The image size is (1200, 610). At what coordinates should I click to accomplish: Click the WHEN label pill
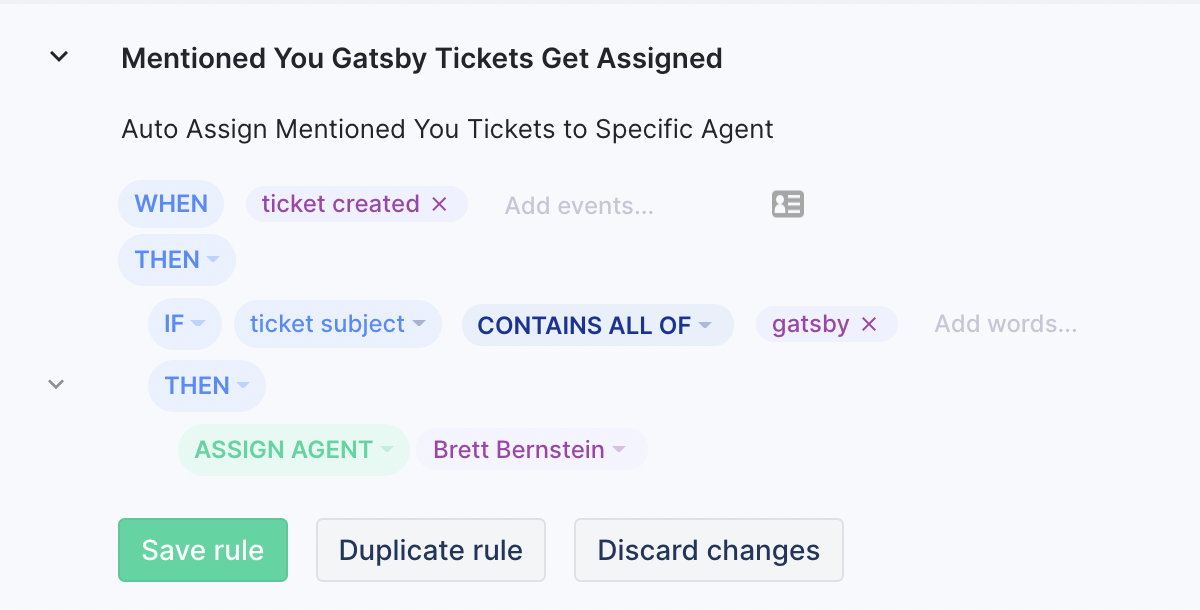tap(171, 204)
